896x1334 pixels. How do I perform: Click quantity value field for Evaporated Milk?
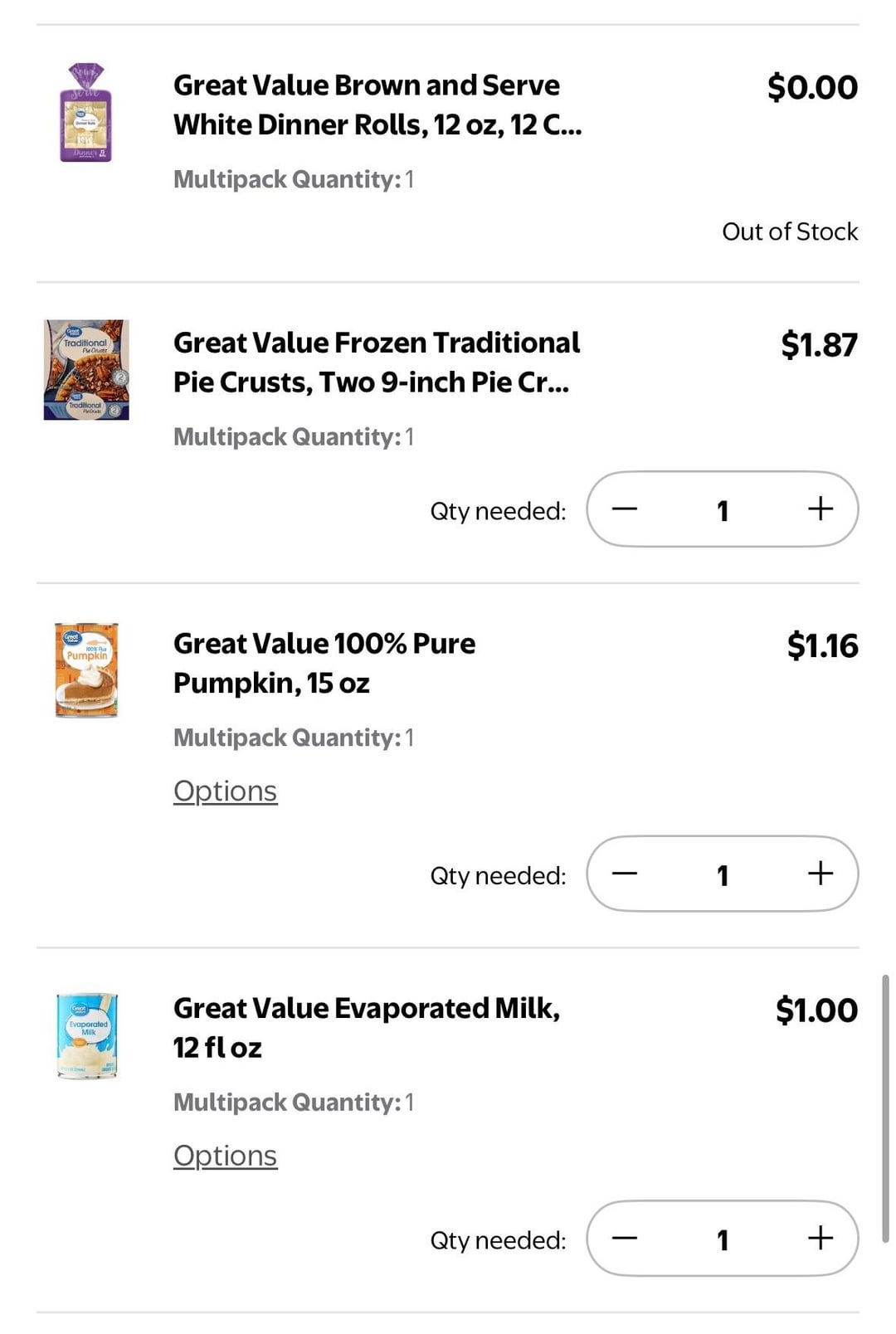click(723, 1239)
